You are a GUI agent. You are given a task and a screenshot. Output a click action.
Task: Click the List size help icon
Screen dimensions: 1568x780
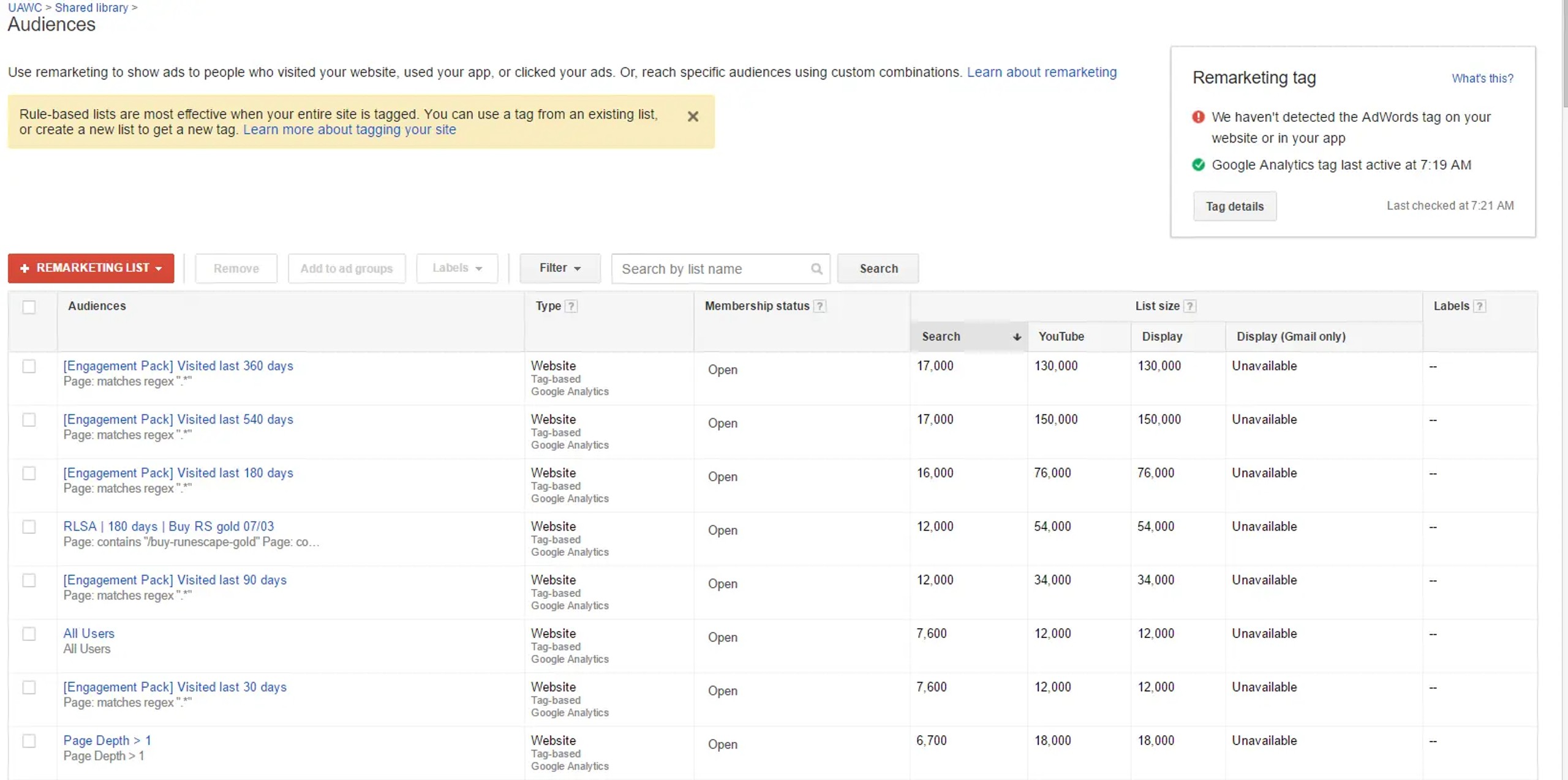coord(1189,306)
